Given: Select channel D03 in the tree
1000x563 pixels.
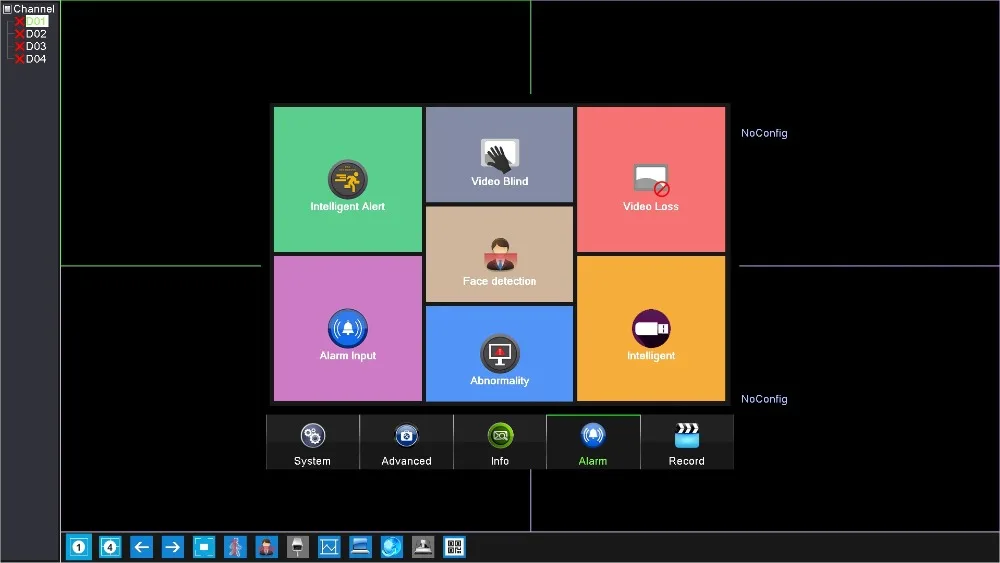Looking at the screenshot, I should coord(36,47).
